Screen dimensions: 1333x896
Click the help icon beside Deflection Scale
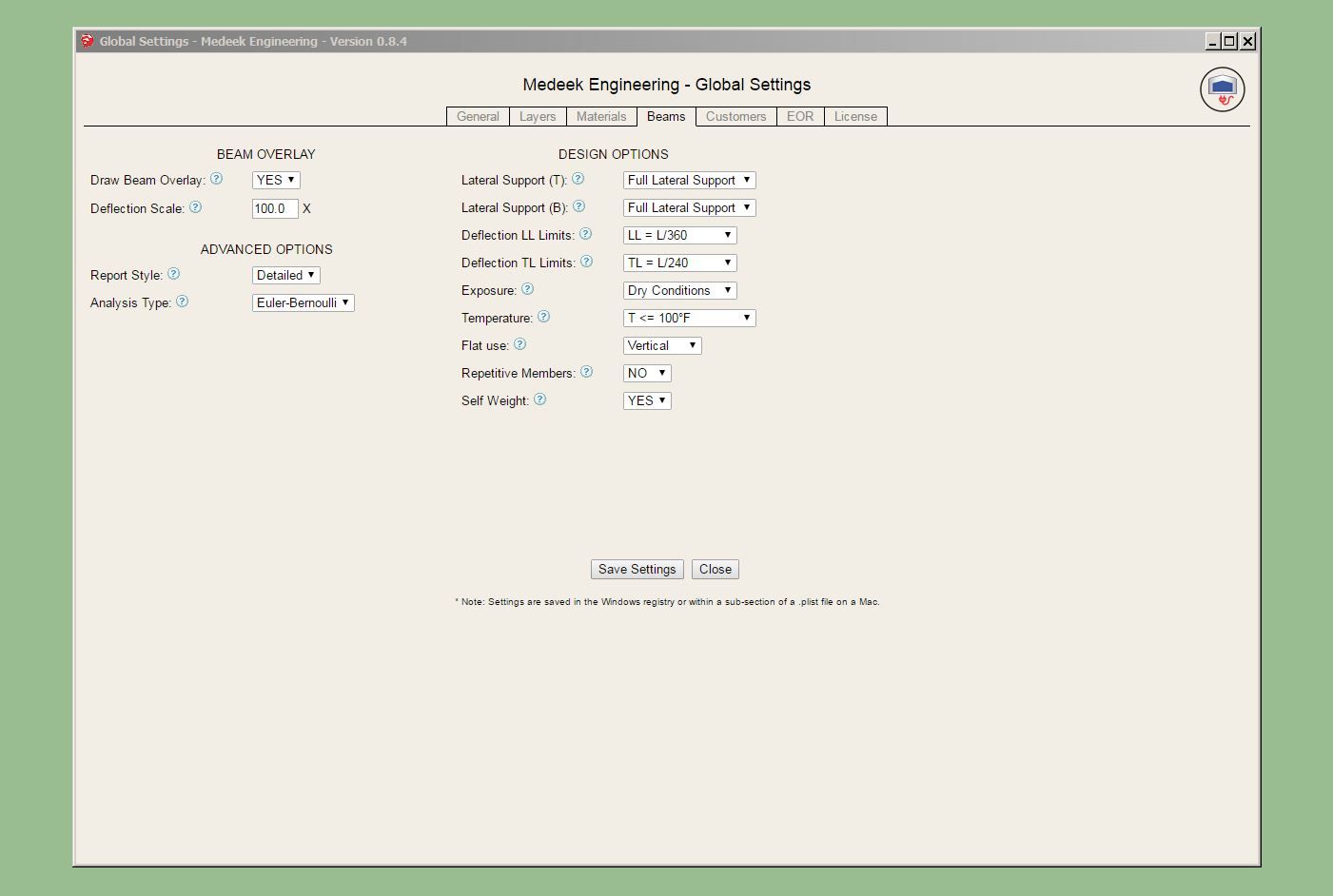(x=195, y=207)
